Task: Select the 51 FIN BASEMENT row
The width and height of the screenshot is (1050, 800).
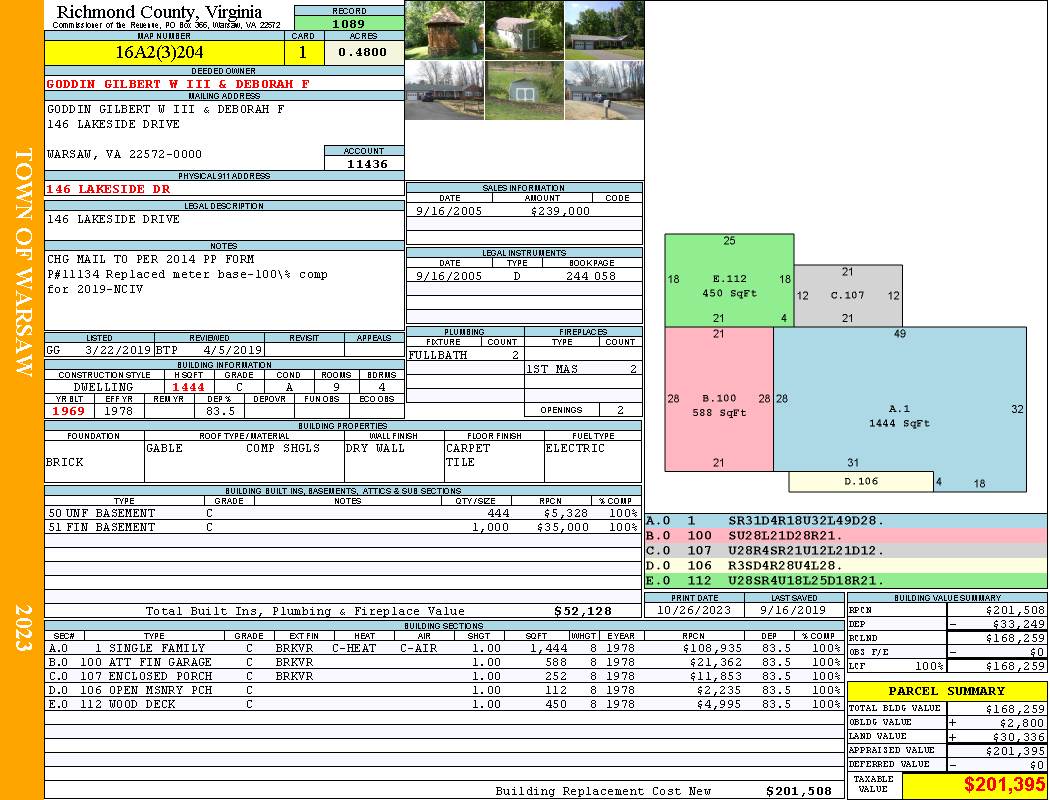Action: tap(343, 527)
